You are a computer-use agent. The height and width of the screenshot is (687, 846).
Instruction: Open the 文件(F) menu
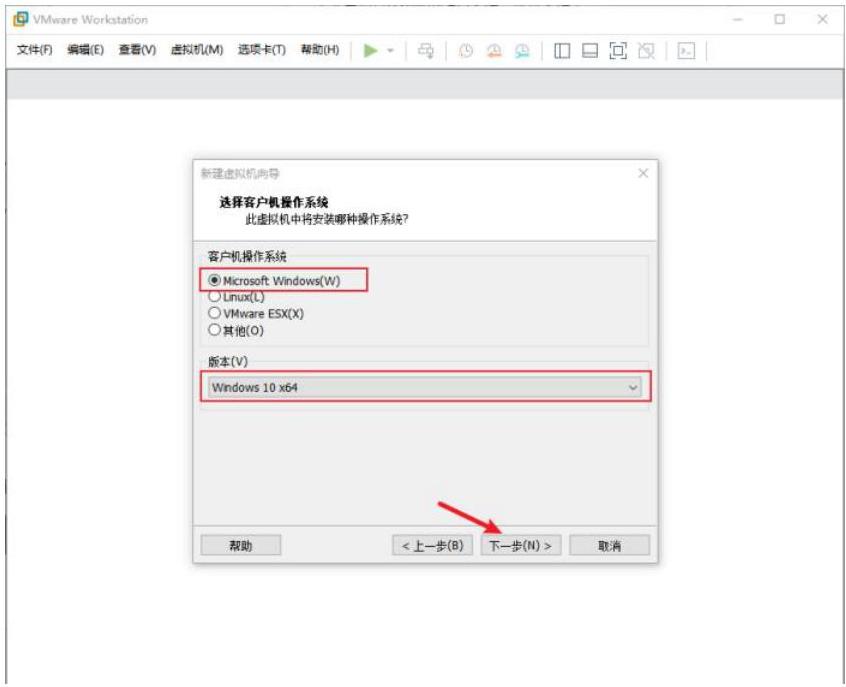click(35, 50)
